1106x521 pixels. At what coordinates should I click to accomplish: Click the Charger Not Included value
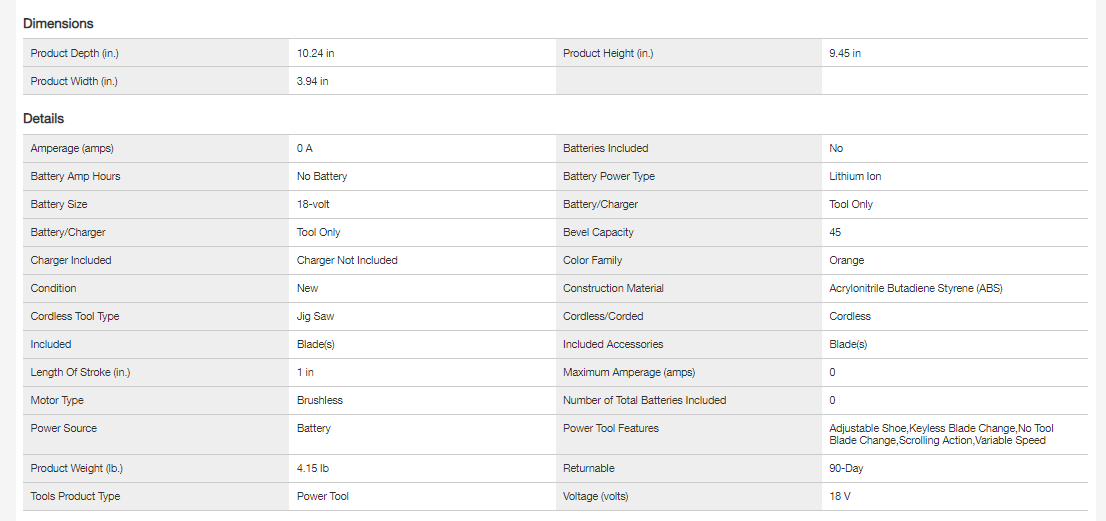coord(347,260)
